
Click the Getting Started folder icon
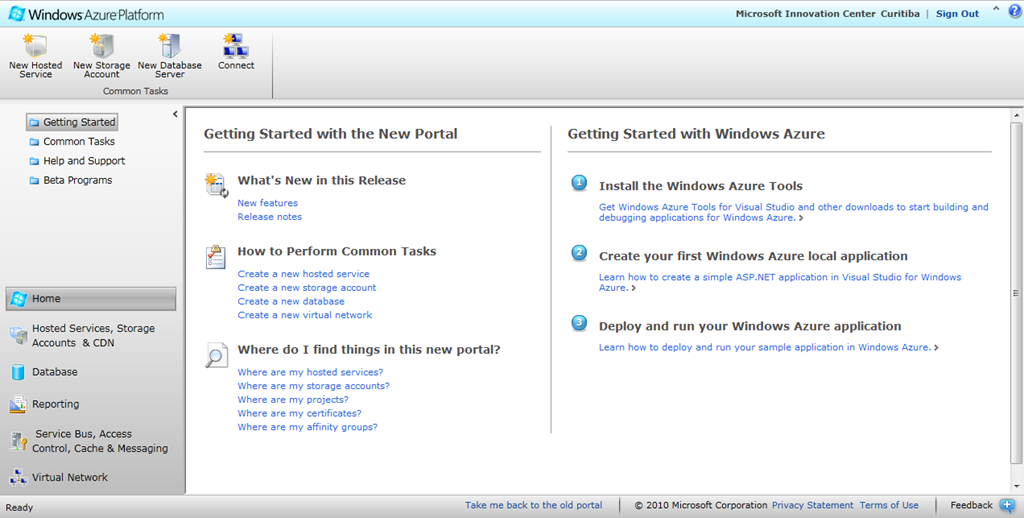[x=34, y=122]
